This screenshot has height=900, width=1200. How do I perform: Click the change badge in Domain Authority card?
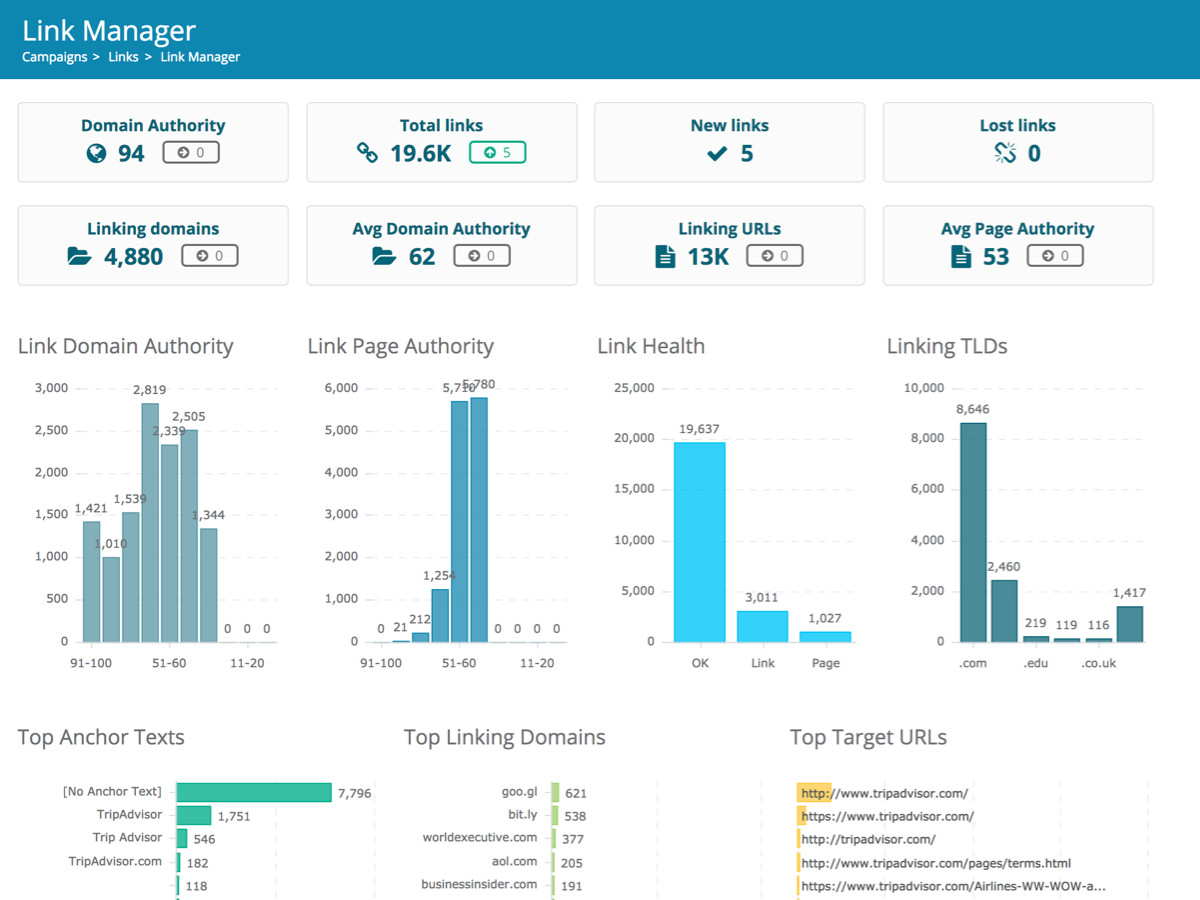point(191,153)
